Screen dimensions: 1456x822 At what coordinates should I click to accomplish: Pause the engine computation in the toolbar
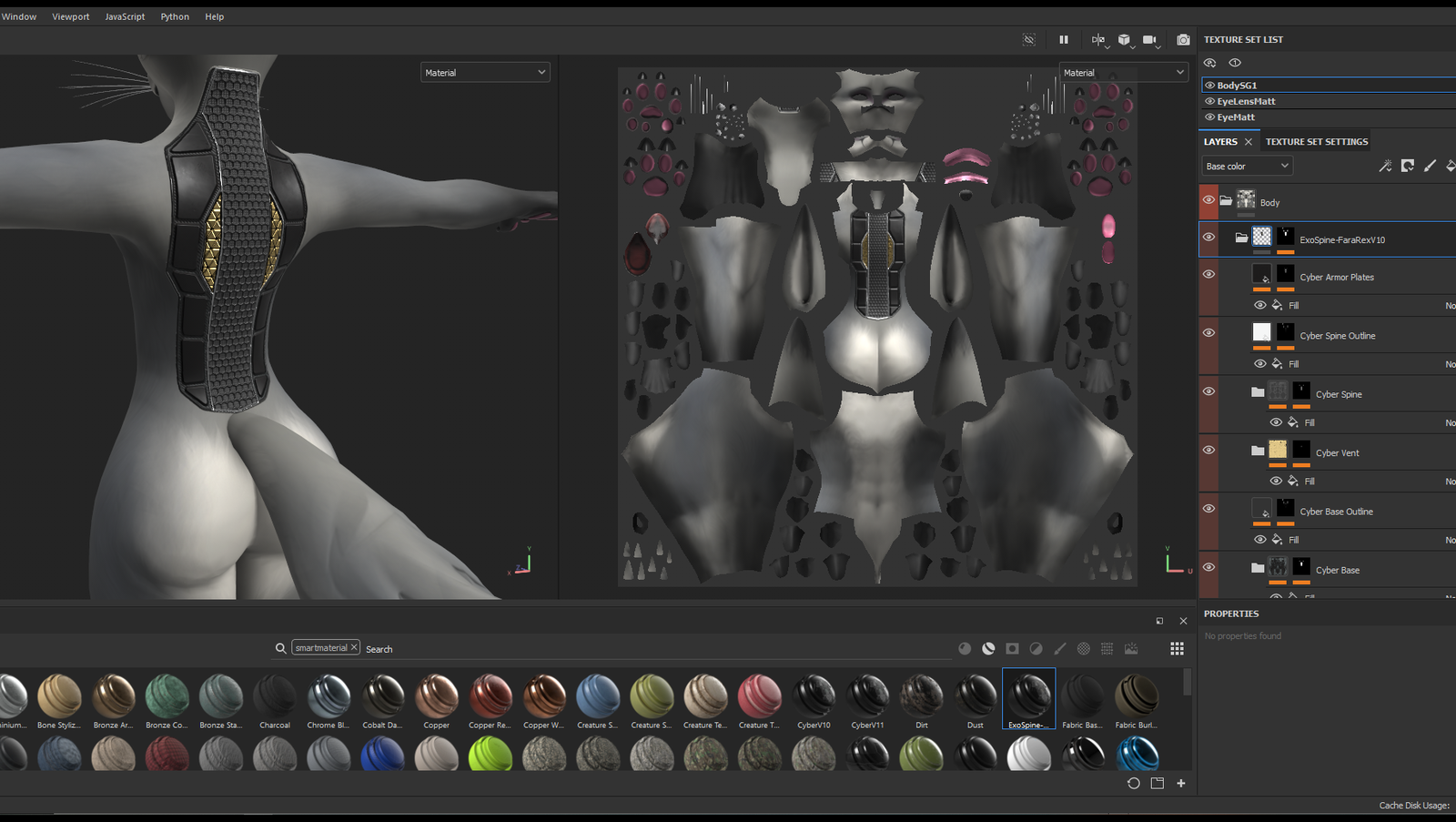pos(1063,40)
